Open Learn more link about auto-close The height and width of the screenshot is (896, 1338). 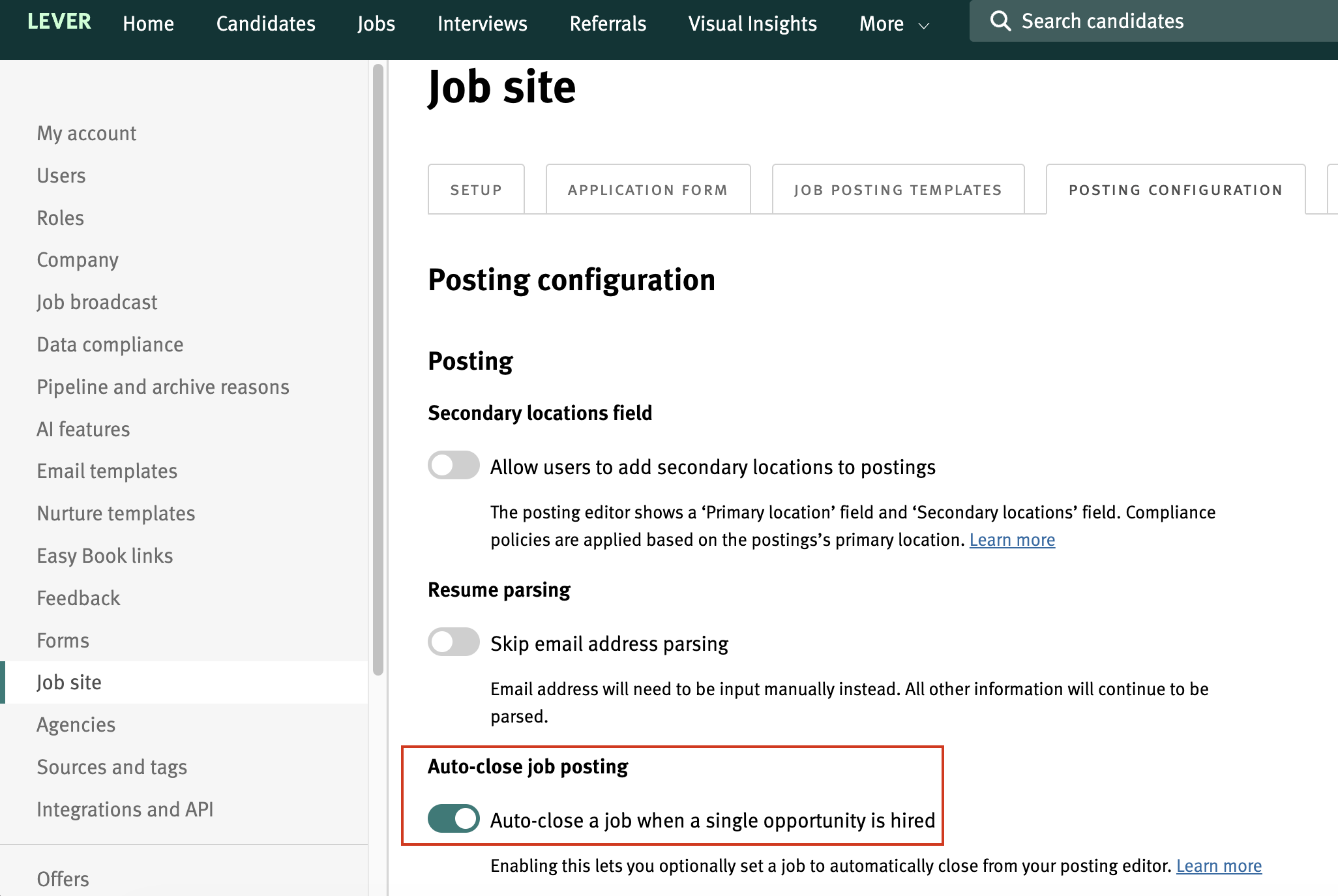pos(1219,866)
